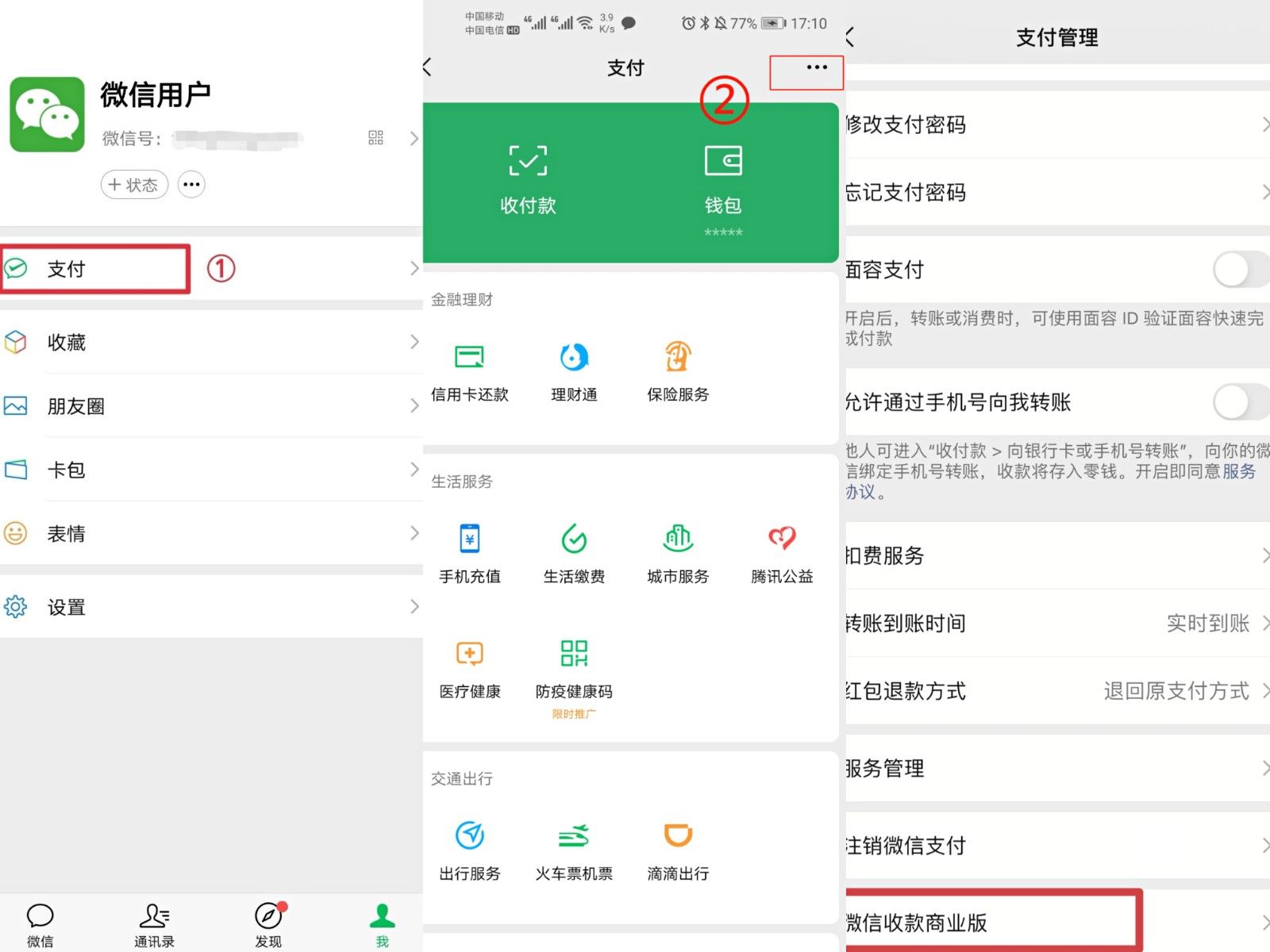Screen dimensions: 1270x952
Task: Tap the 信用卡还款 icon
Action: point(469,357)
